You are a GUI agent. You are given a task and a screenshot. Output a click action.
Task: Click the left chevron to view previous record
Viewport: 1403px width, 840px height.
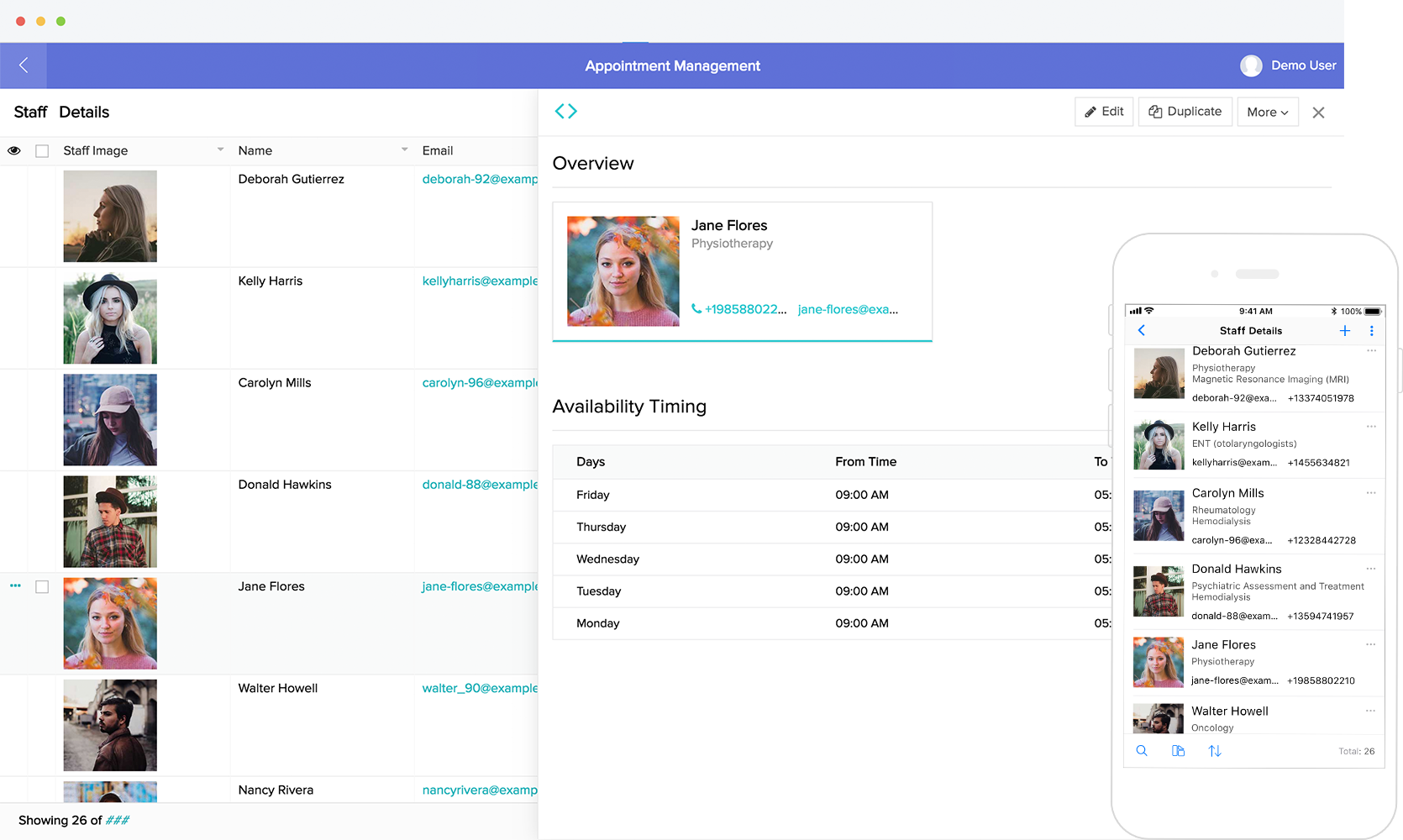click(560, 111)
